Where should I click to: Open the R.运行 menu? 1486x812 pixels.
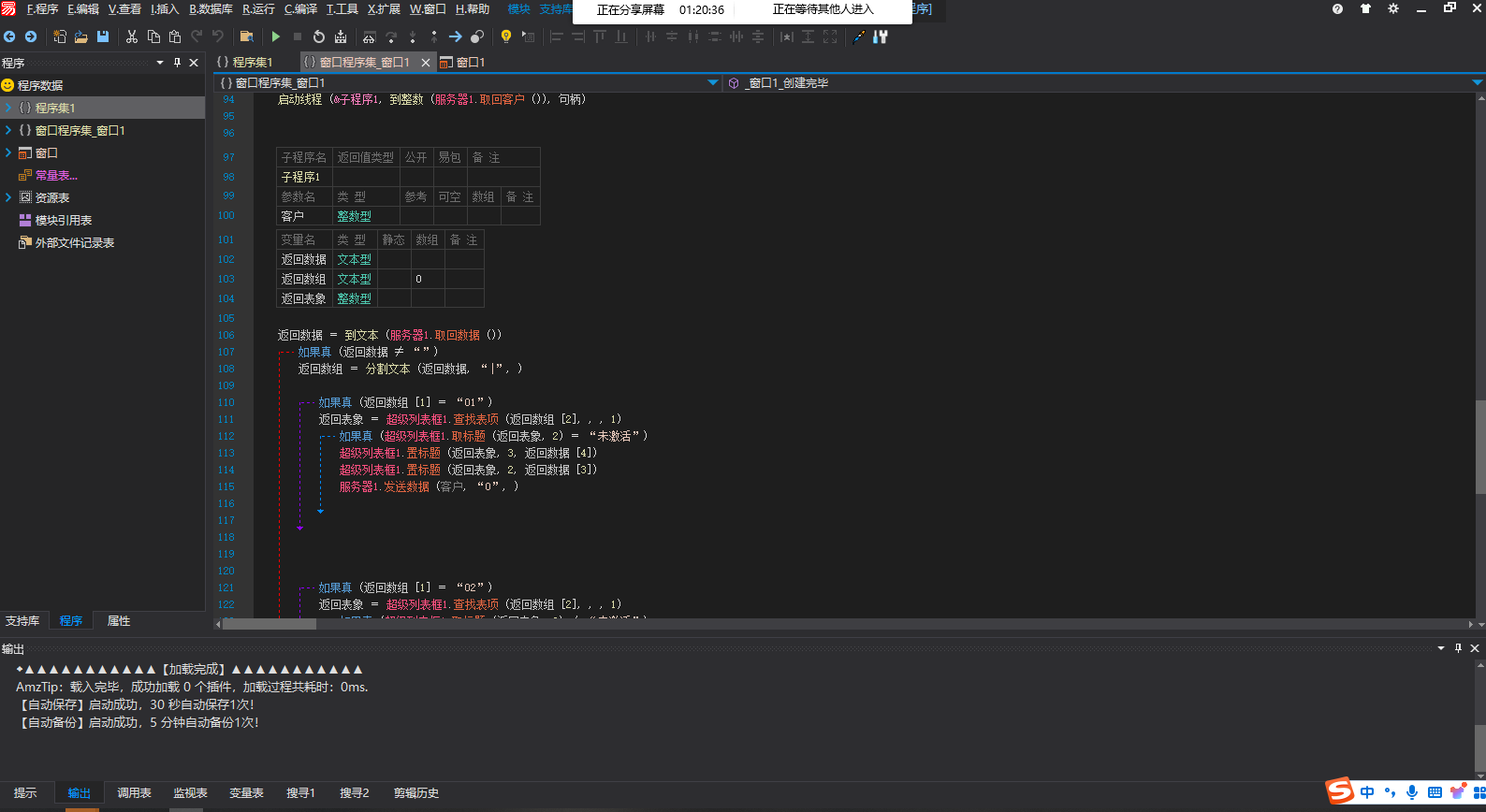258,9
